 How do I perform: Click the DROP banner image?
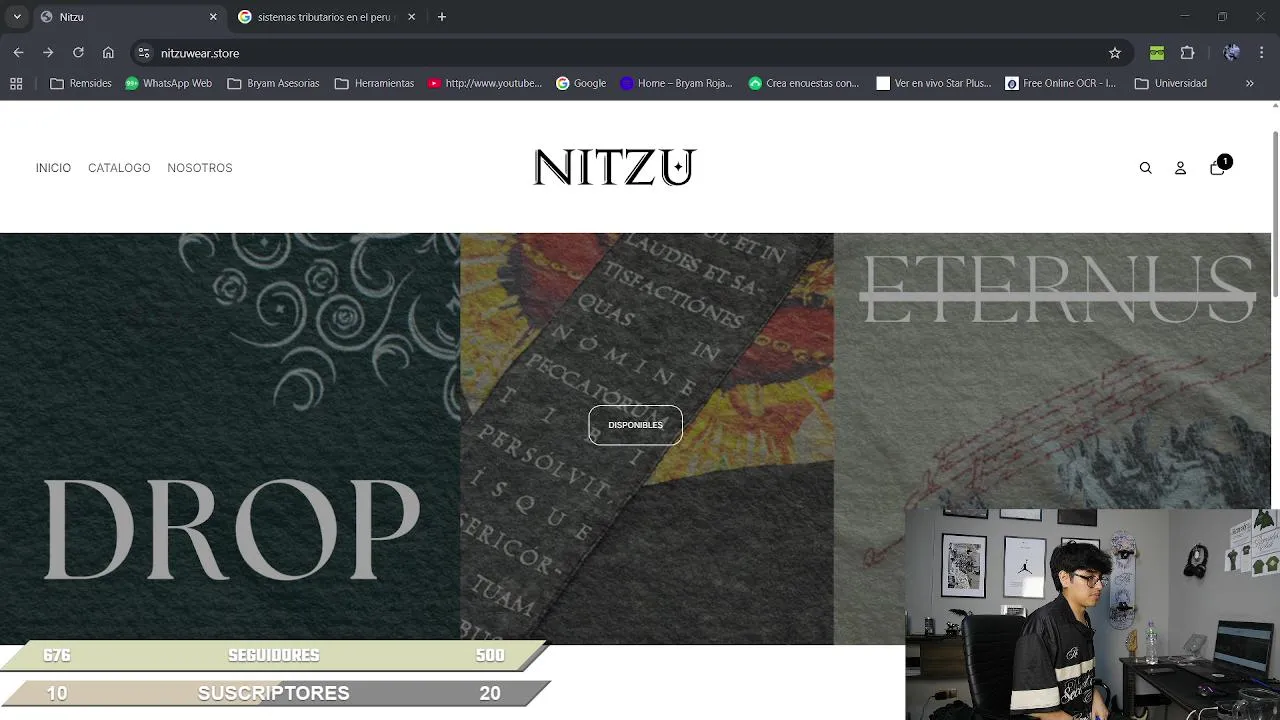(230, 438)
